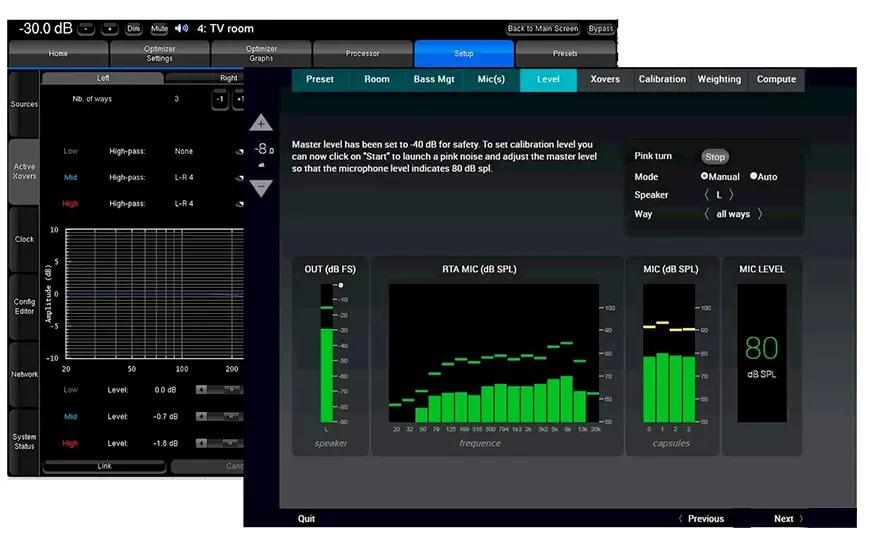The image size is (870, 556).
Task: Open the High high-pass filter dropdown
Action: pyautogui.click(x=239, y=204)
